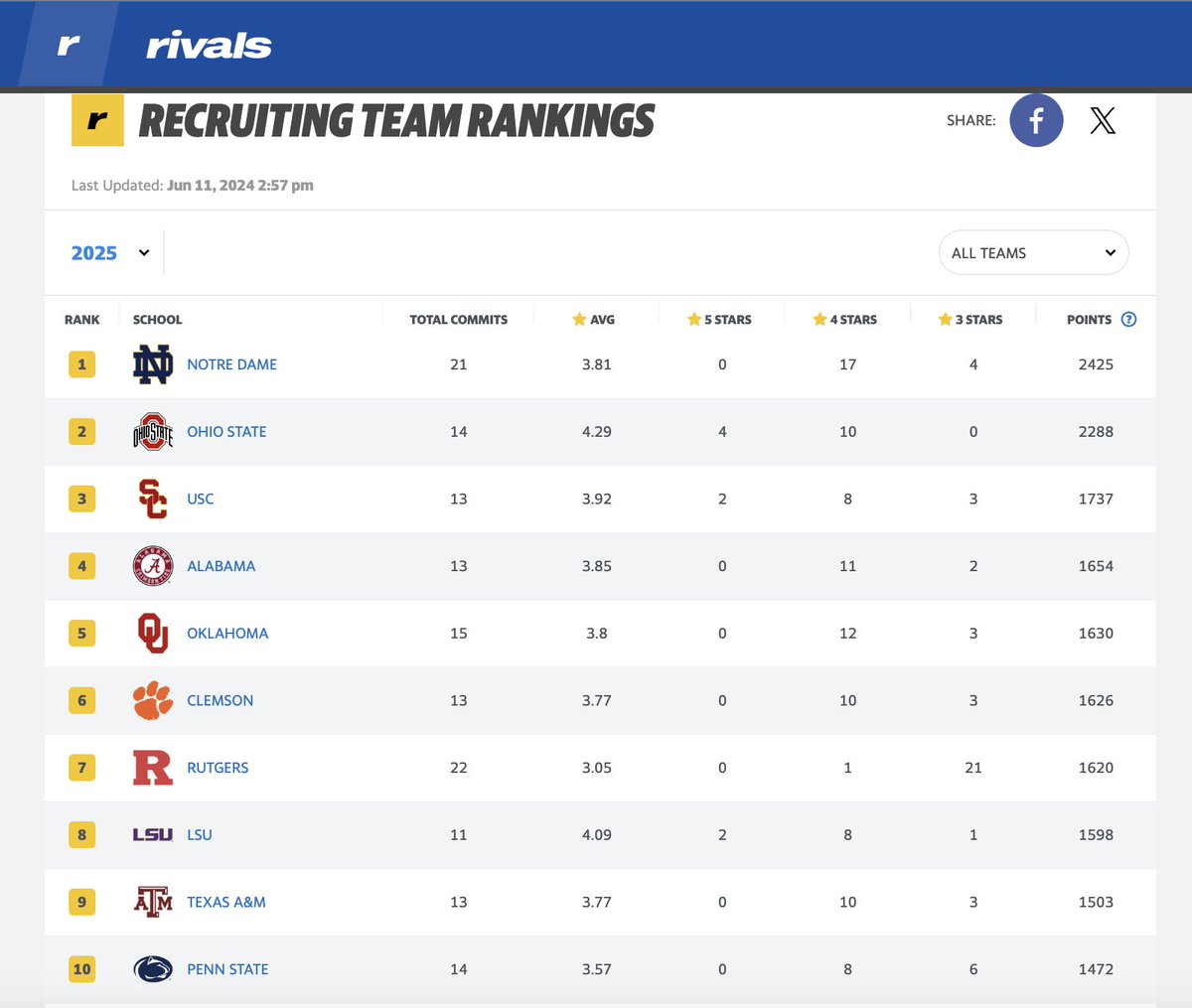Share rankings via X icon
Viewport: 1192px width, 1008px height.
coord(1103,120)
